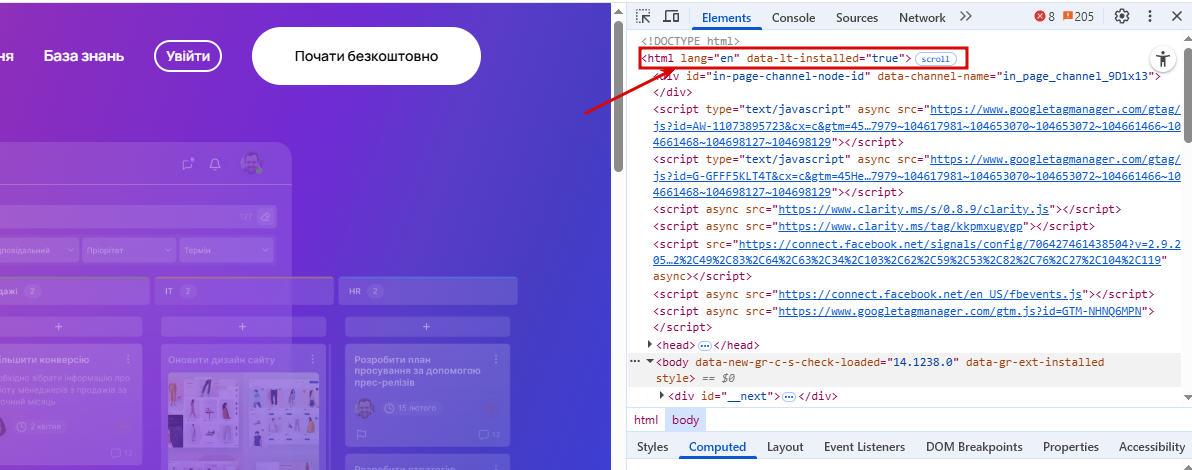This screenshot has height=470, width=1192.
Task: Click the warnings badge showing 205
Action: click(1078, 16)
